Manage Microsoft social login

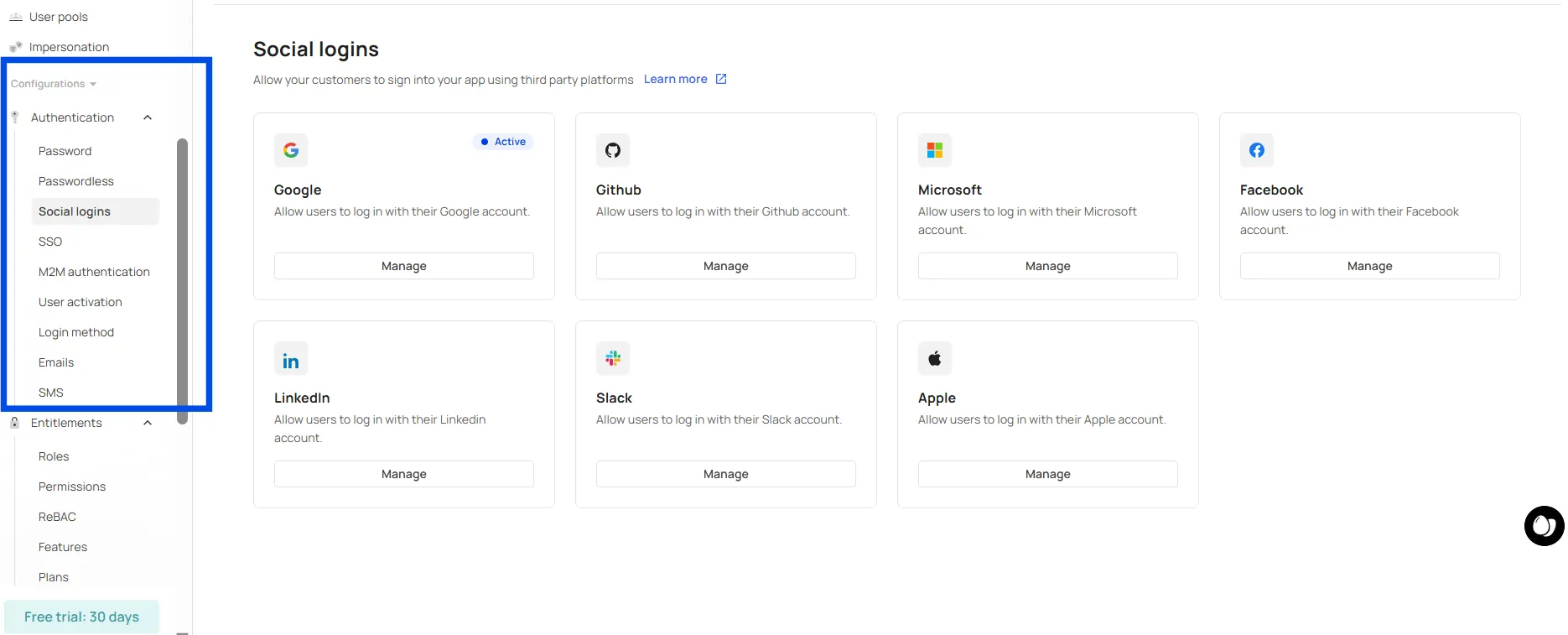coord(1048,266)
